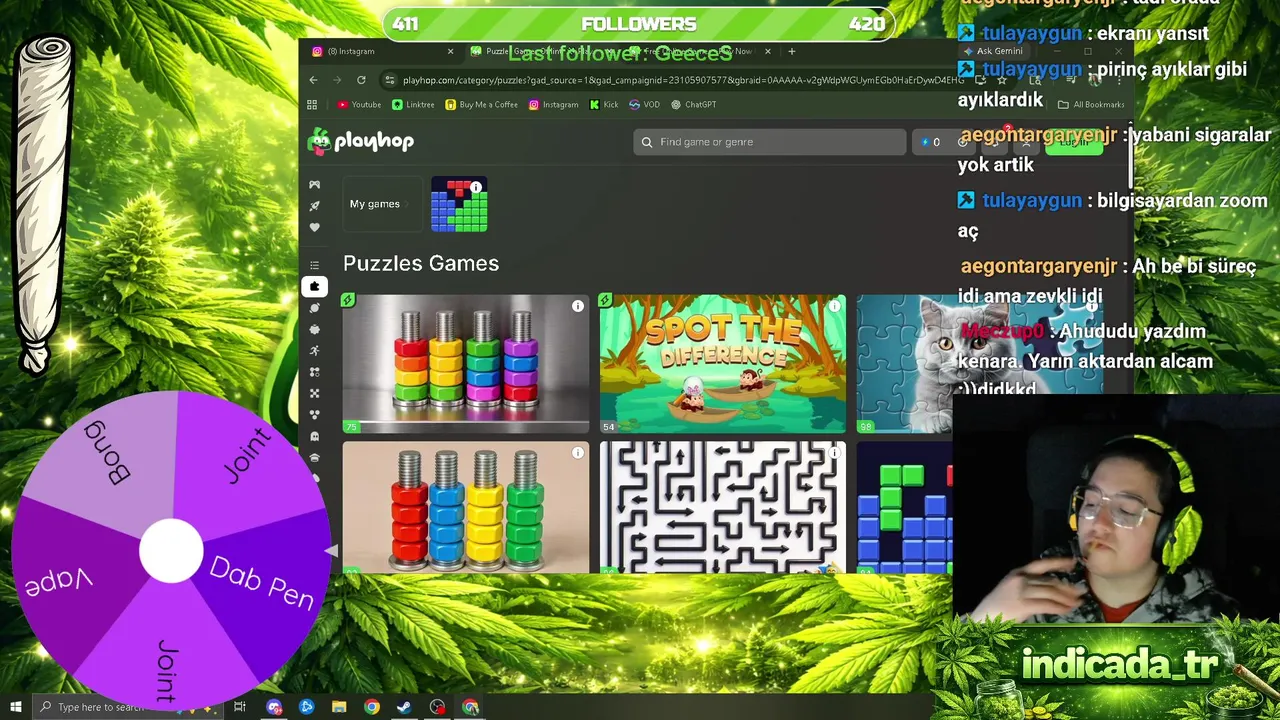Open the rocket icon in Playhop sidebar
The height and width of the screenshot is (720, 1280).
pyautogui.click(x=314, y=205)
